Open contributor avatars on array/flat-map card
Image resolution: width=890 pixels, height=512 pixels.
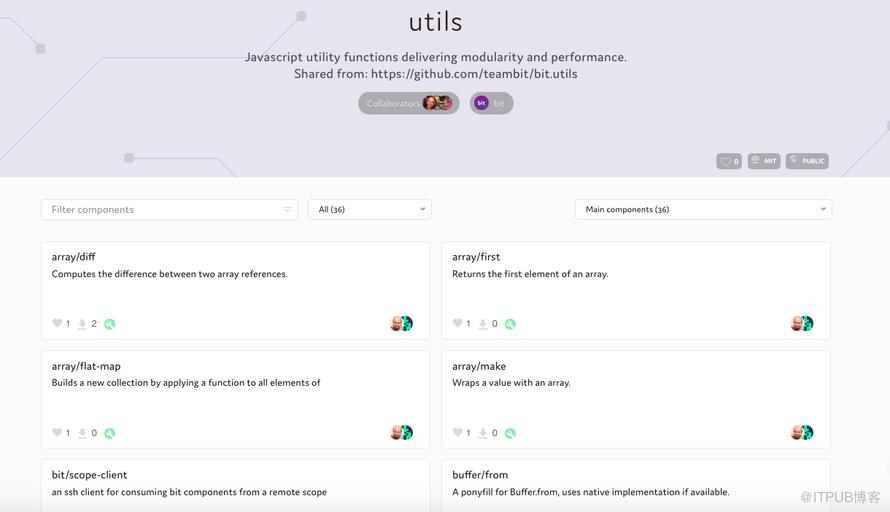(x=401, y=433)
